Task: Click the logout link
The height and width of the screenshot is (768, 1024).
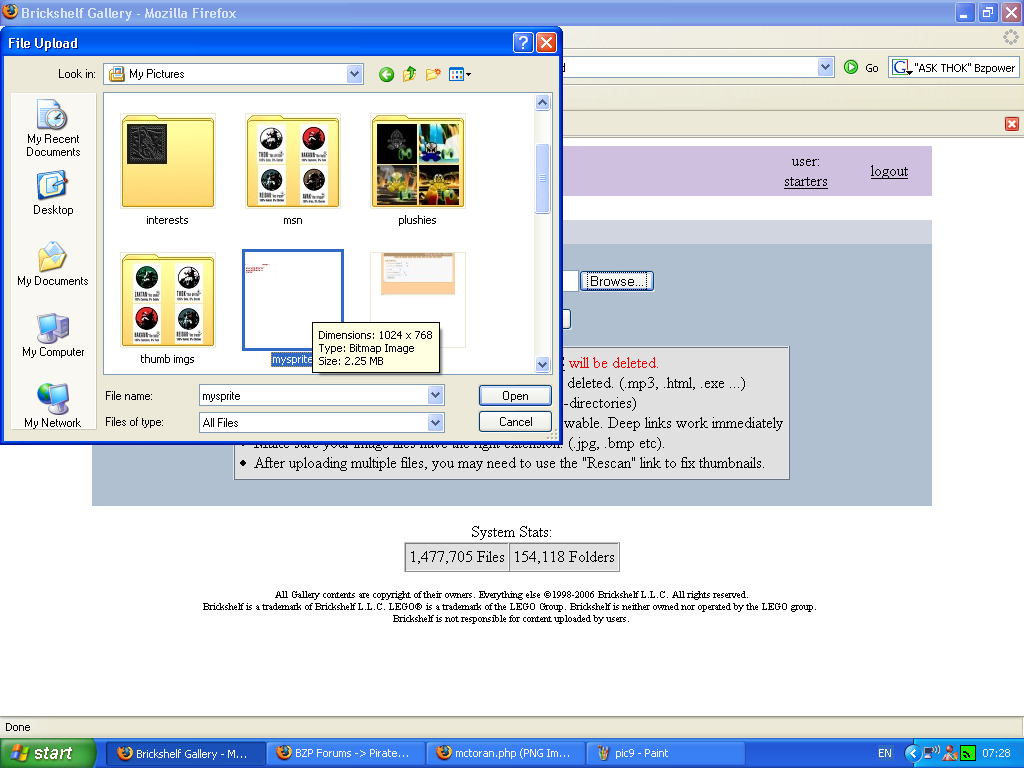Action: click(888, 171)
